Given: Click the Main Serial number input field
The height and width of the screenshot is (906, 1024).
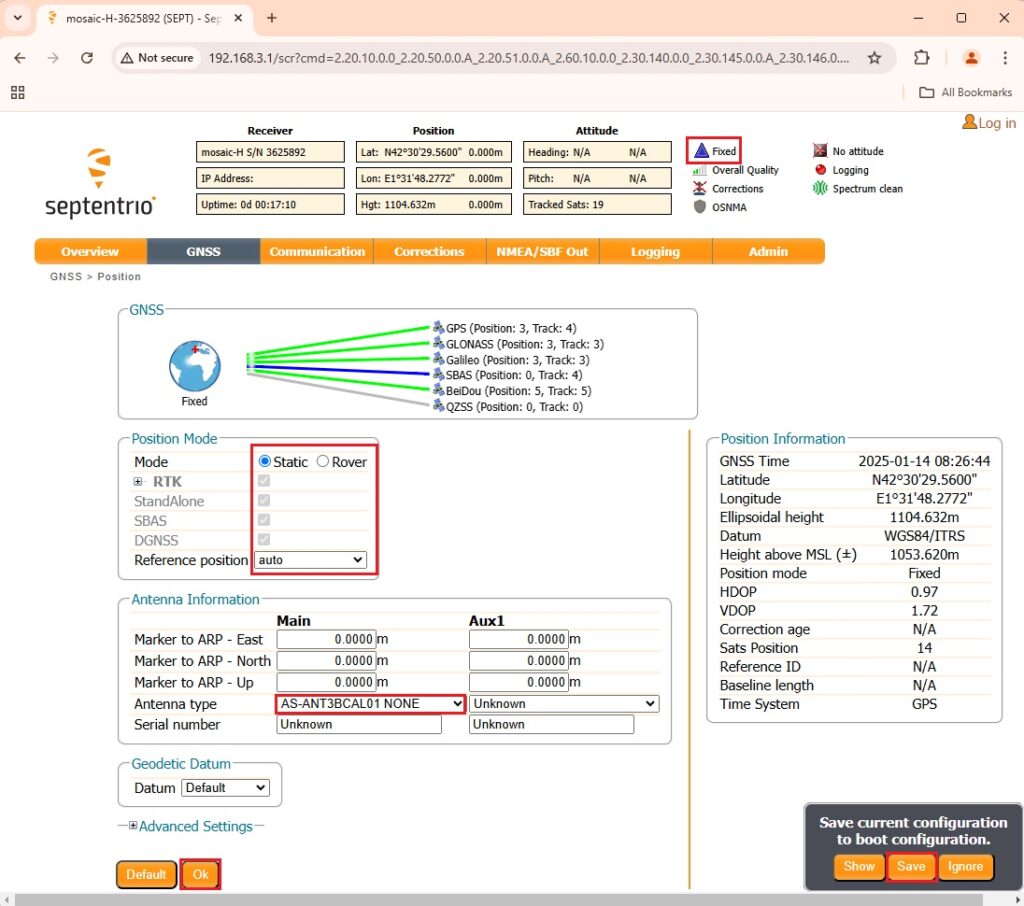Looking at the screenshot, I should (x=358, y=724).
